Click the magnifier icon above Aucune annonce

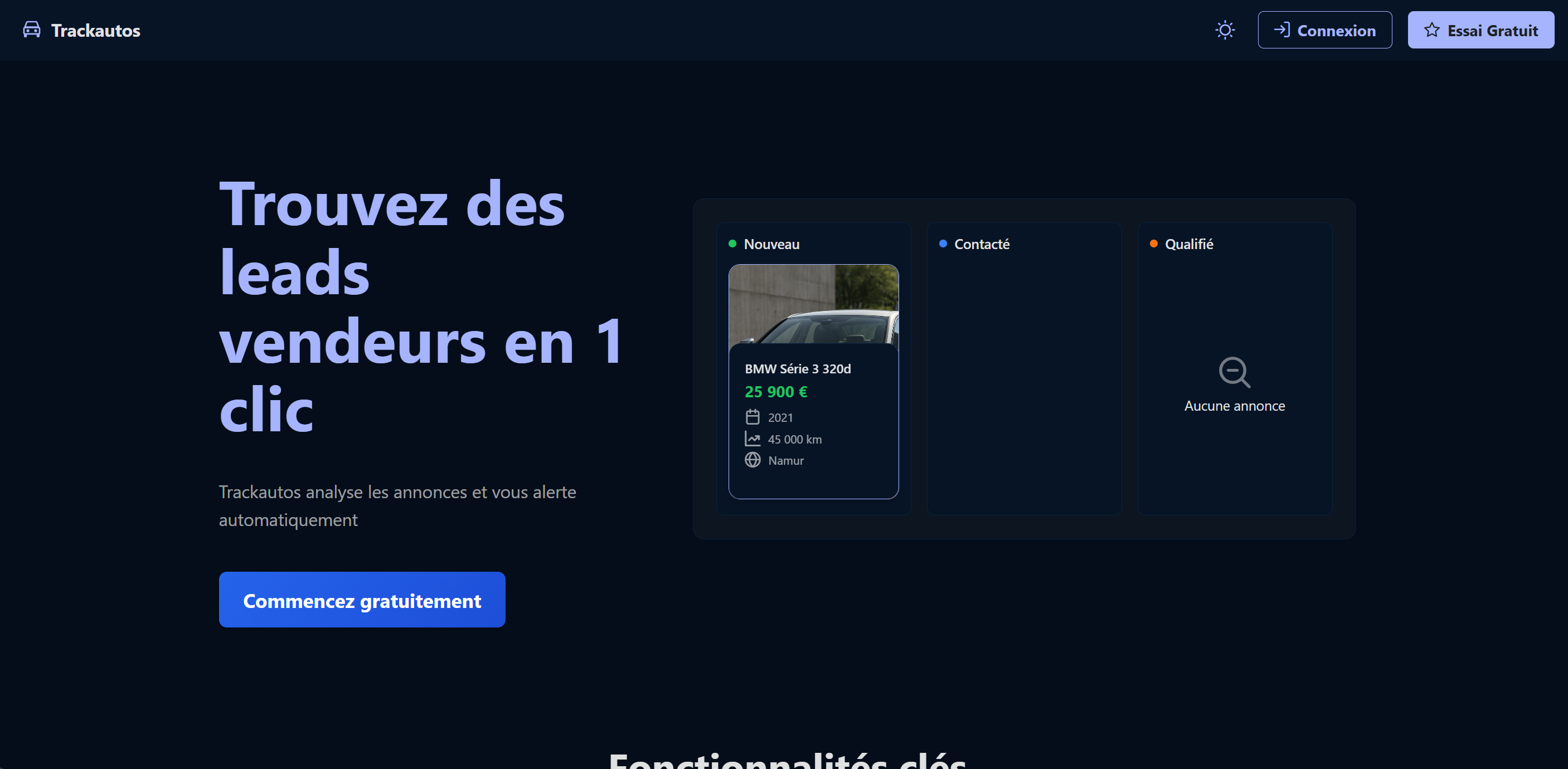tap(1235, 372)
